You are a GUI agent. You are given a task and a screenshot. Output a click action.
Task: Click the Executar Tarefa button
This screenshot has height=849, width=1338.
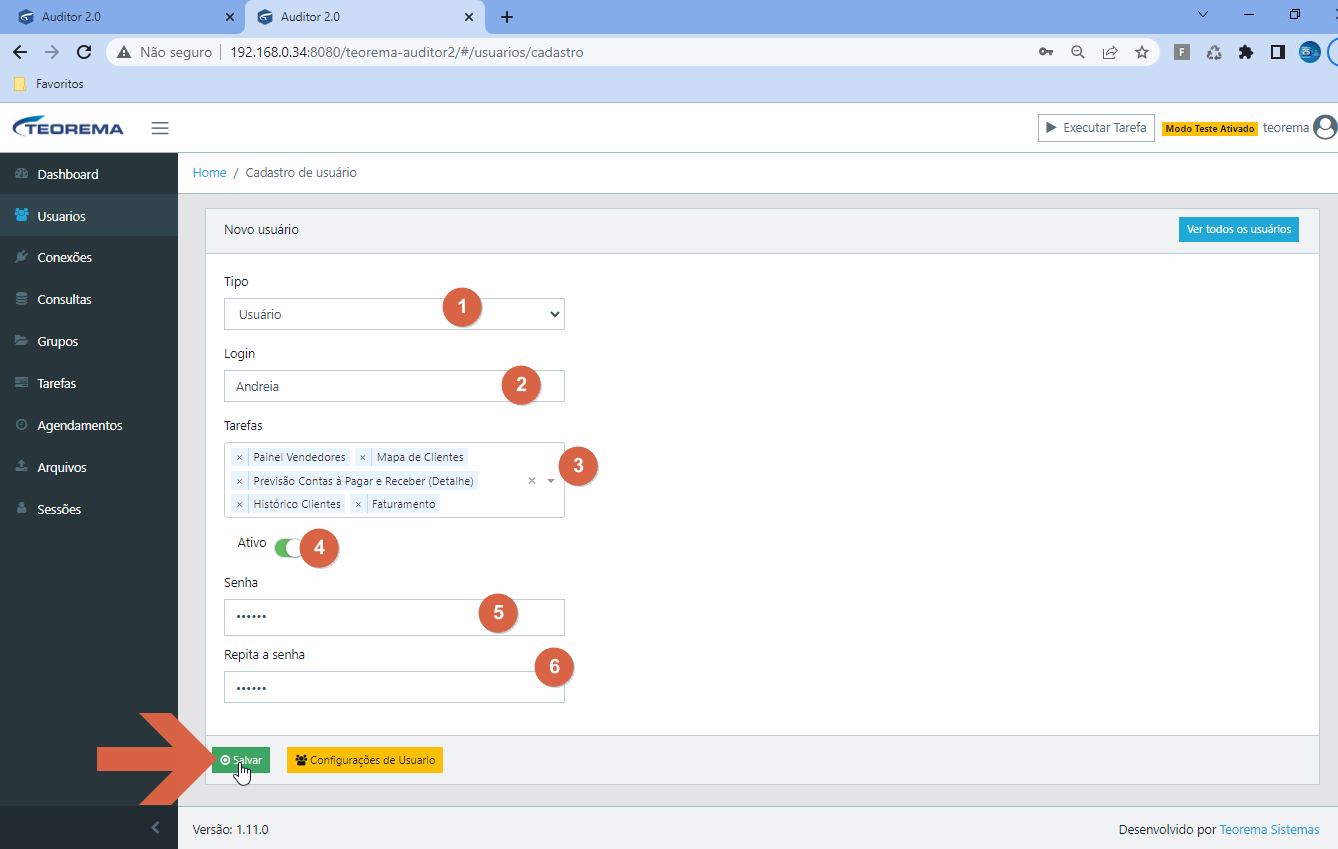[1096, 128]
